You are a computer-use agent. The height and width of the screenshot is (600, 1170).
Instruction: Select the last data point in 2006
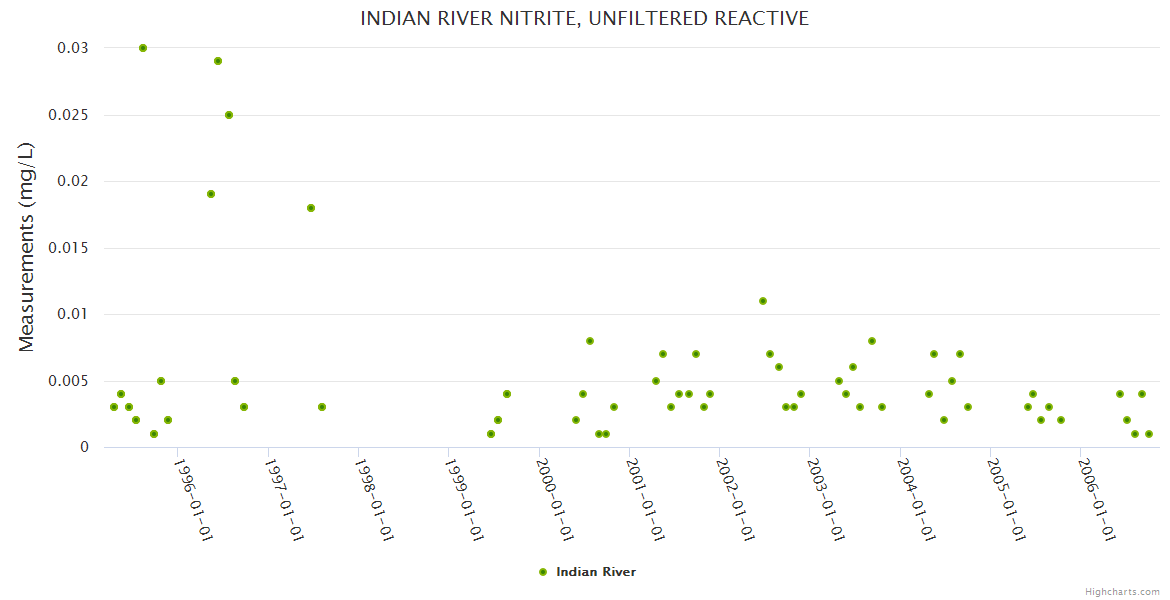tap(1149, 434)
